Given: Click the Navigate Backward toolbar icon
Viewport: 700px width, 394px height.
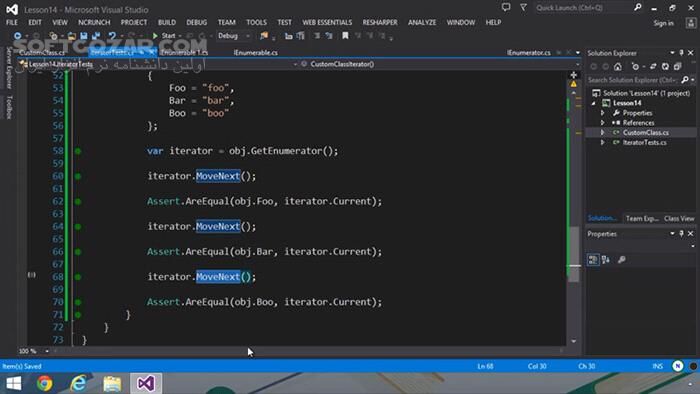Looking at the screenshot, I should [x=17, y=36].
